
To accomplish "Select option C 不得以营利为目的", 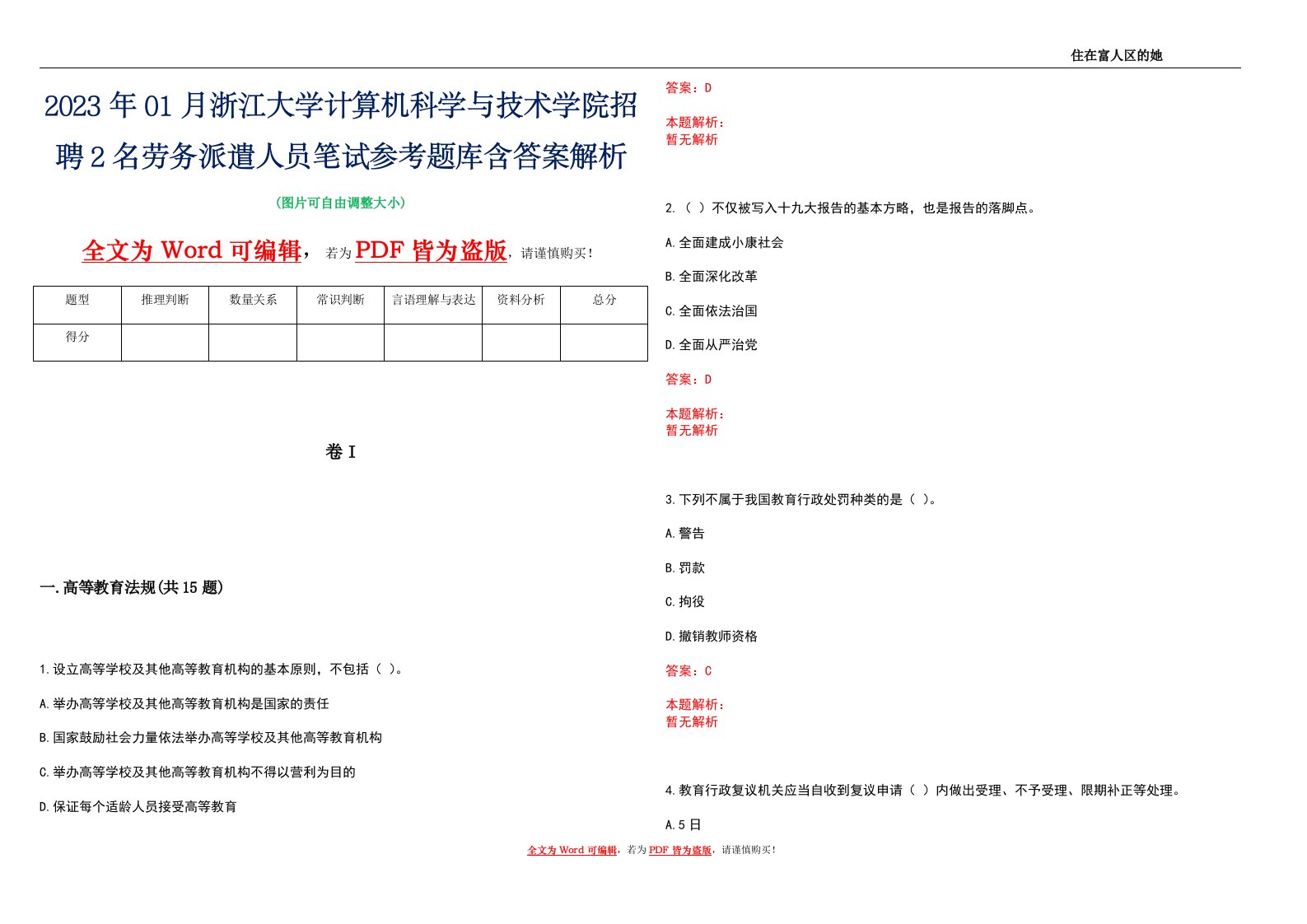I will (198, 772).
